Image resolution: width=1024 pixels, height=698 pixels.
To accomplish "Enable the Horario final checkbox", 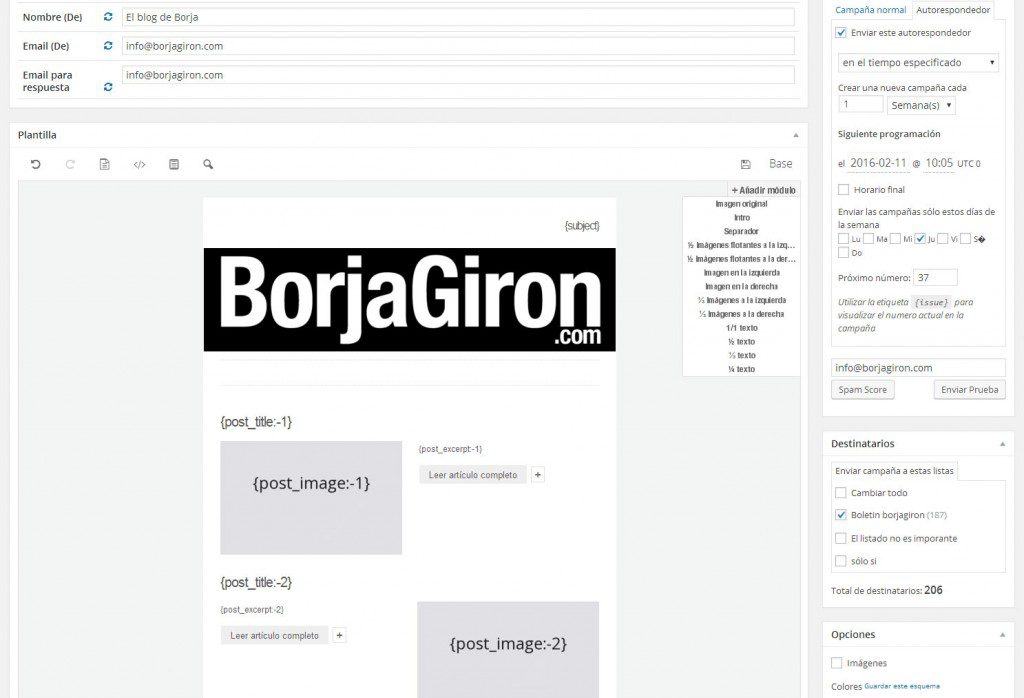I will pos(844,189).
